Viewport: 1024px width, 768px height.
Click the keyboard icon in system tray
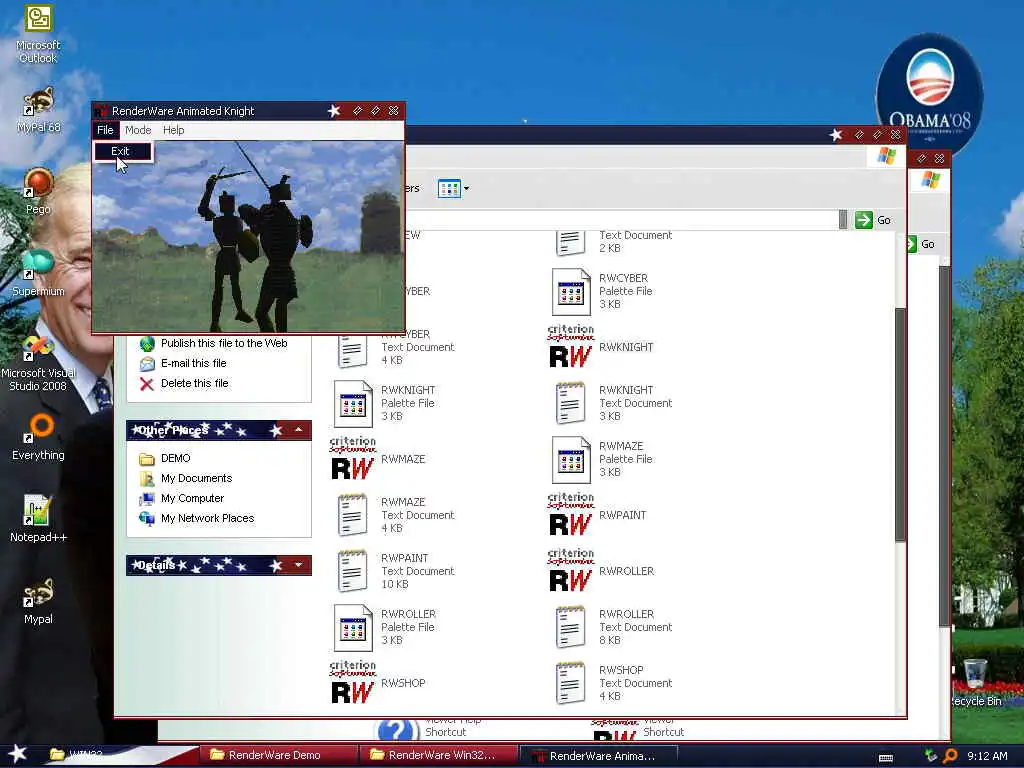click(886, 758)
